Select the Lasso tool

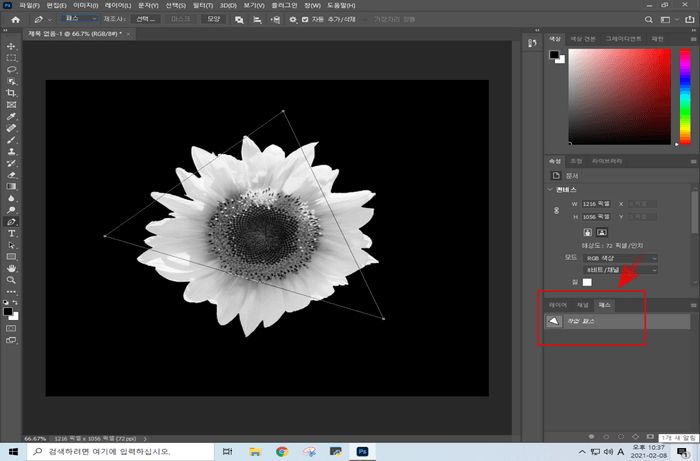pyautogui.click(x=11, y=70)
